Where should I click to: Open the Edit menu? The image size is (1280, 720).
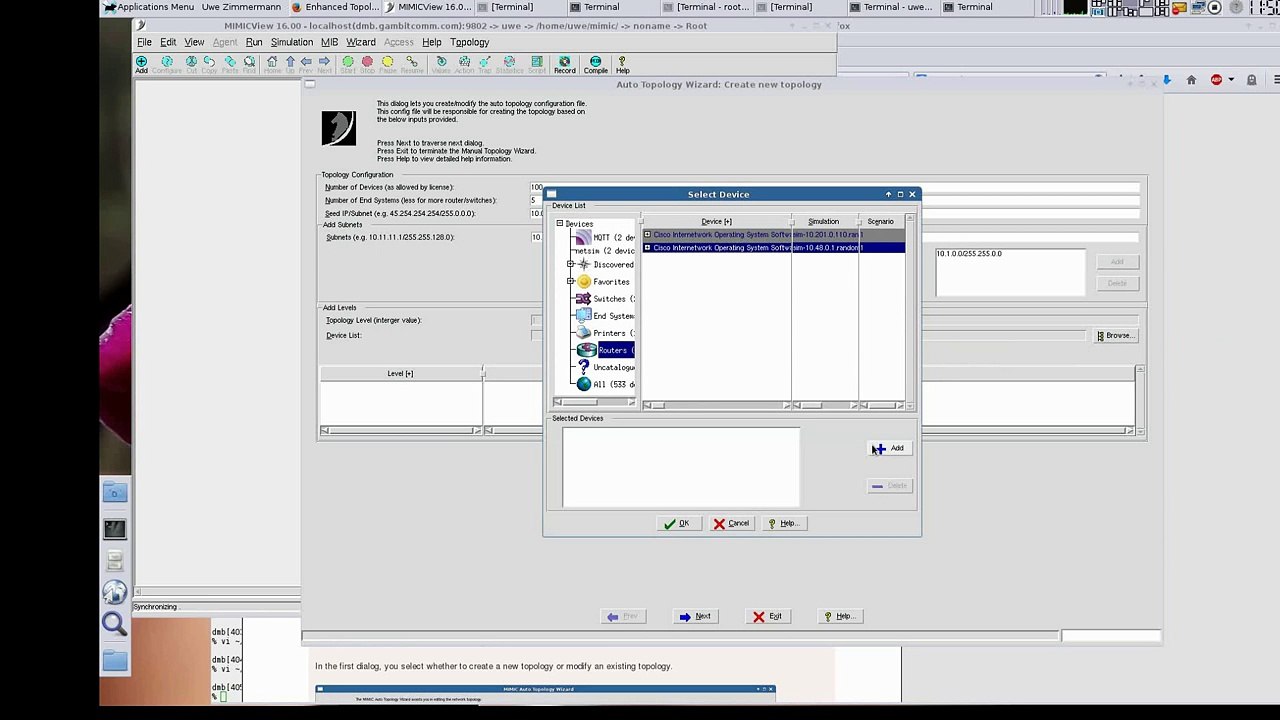tap(168, 42)
